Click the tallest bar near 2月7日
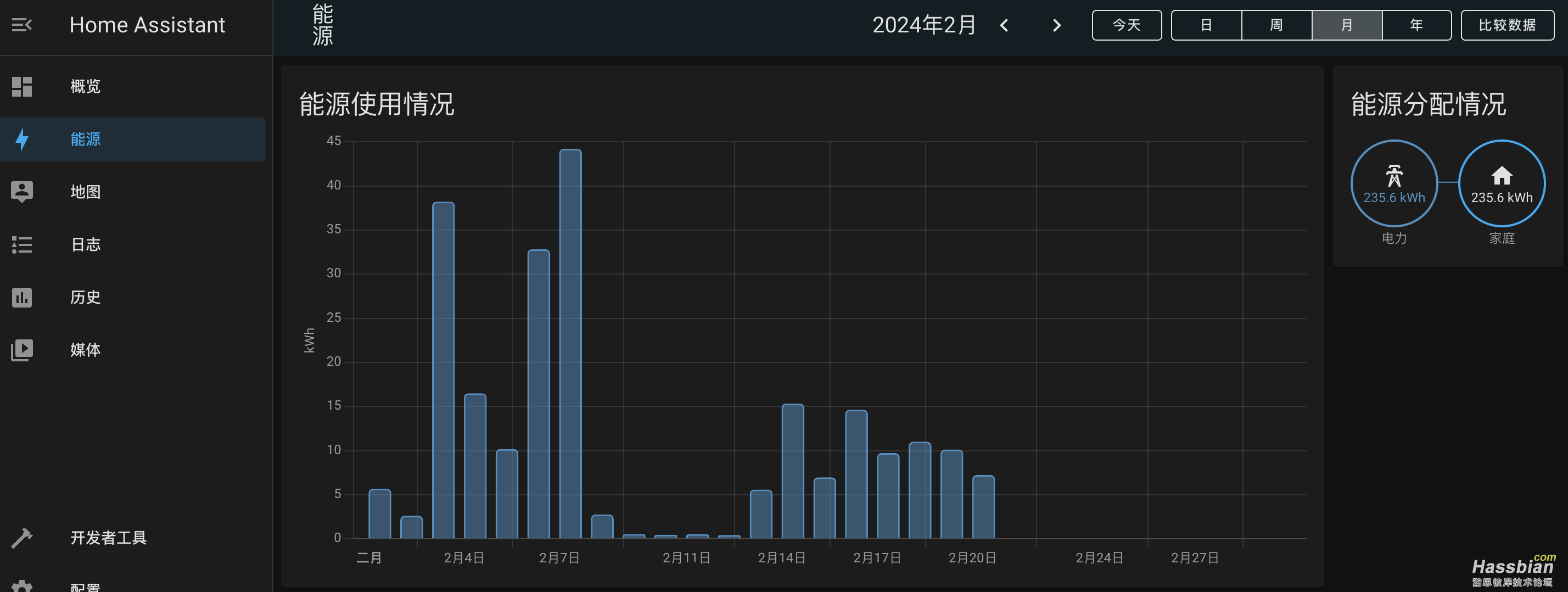 [570, 344]
